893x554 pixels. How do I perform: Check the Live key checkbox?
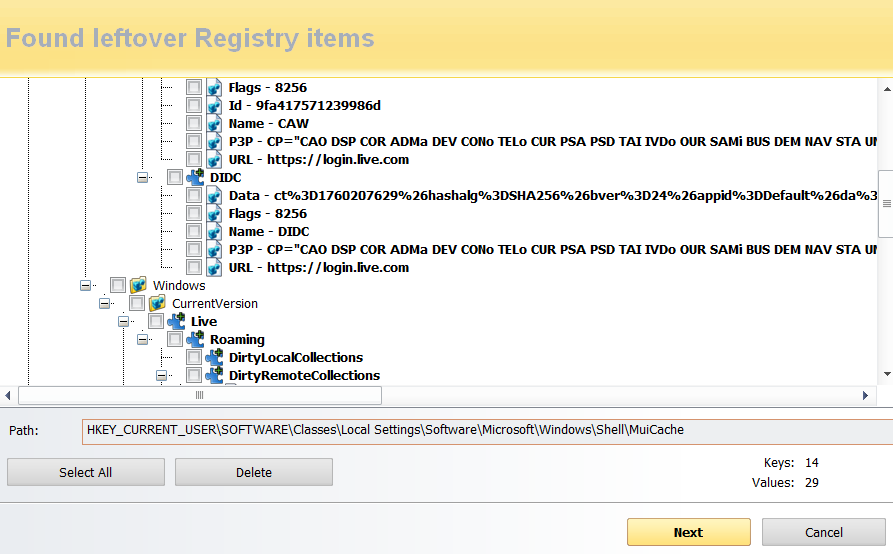[155, 321]
